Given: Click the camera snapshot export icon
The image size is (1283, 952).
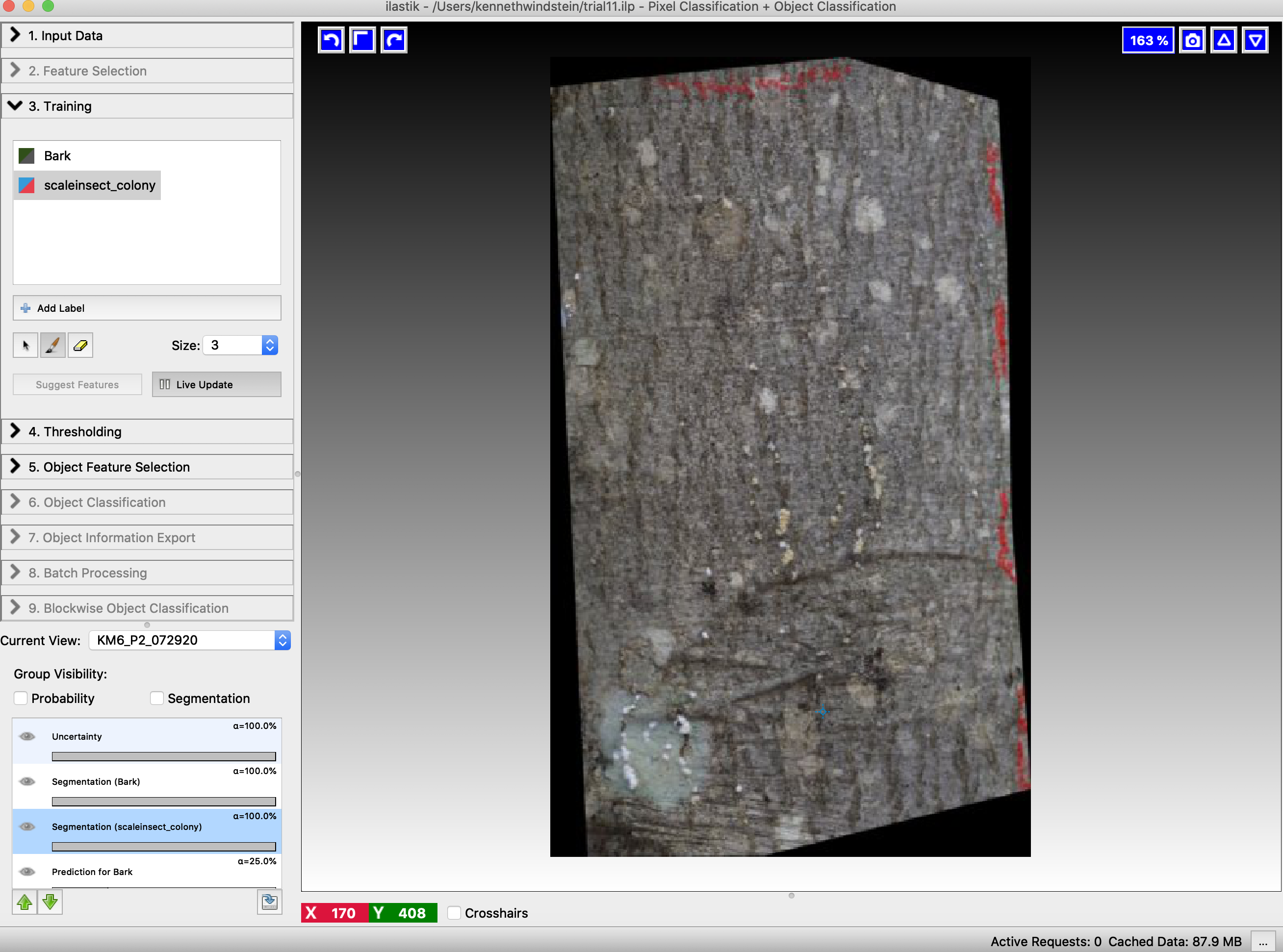Looking at the screenshot, I should [x=1192, y=40].
